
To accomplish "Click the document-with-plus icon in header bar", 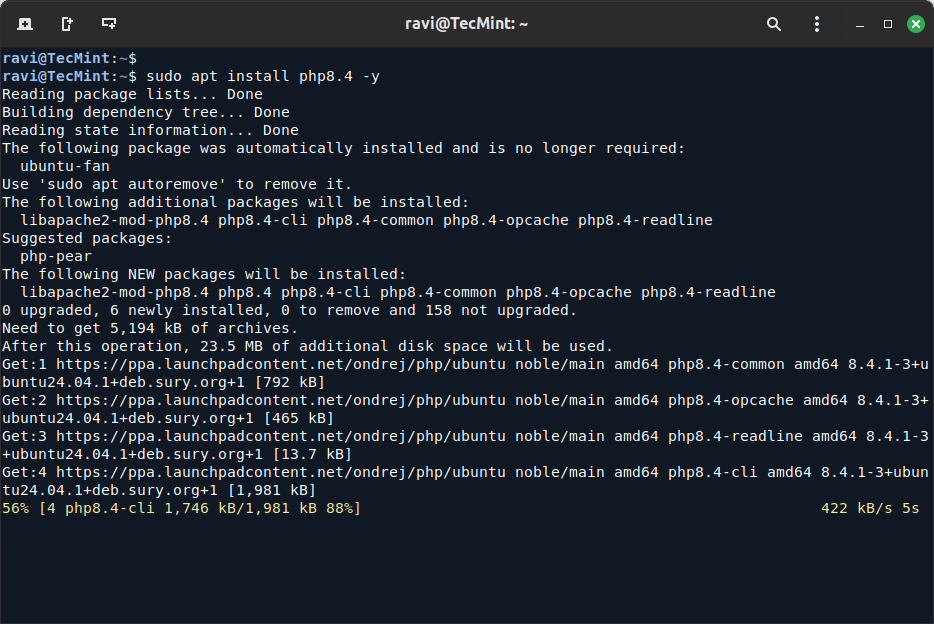I will [67, 23].
